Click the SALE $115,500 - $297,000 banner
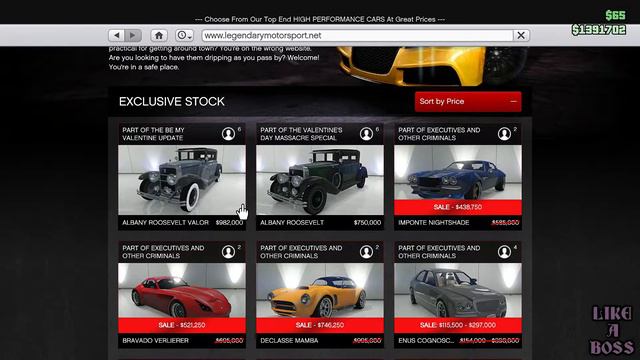Viewport: 640px width, 360px height. point(458,325)
